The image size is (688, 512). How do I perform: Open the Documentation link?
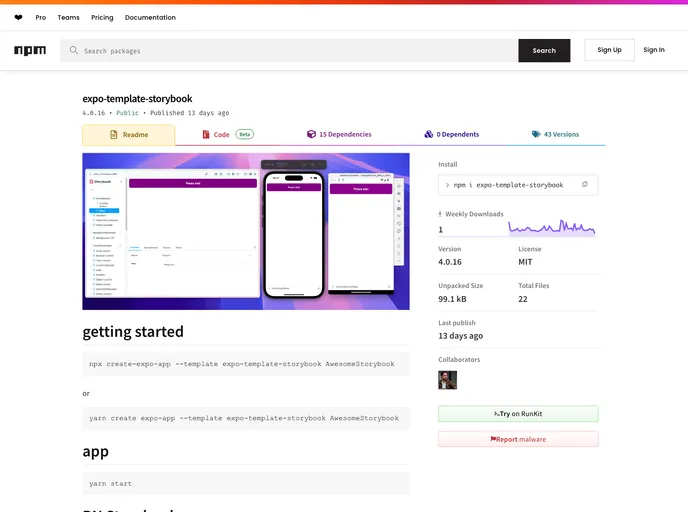point(150,18)
